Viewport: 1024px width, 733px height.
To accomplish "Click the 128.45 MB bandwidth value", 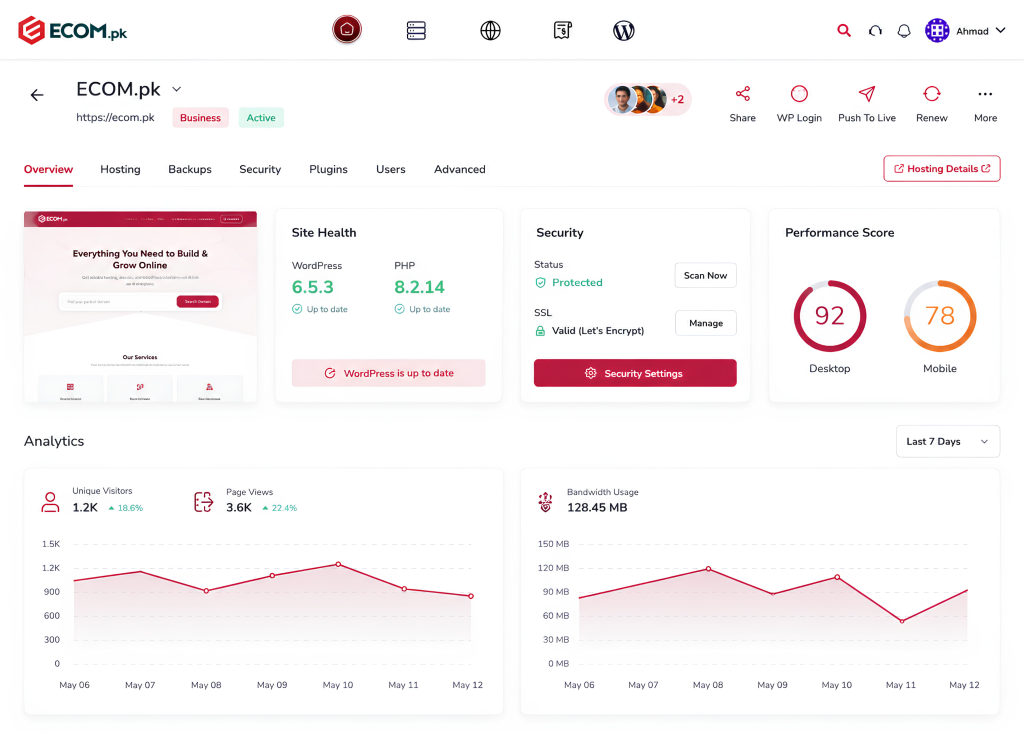I will [597, 508].
